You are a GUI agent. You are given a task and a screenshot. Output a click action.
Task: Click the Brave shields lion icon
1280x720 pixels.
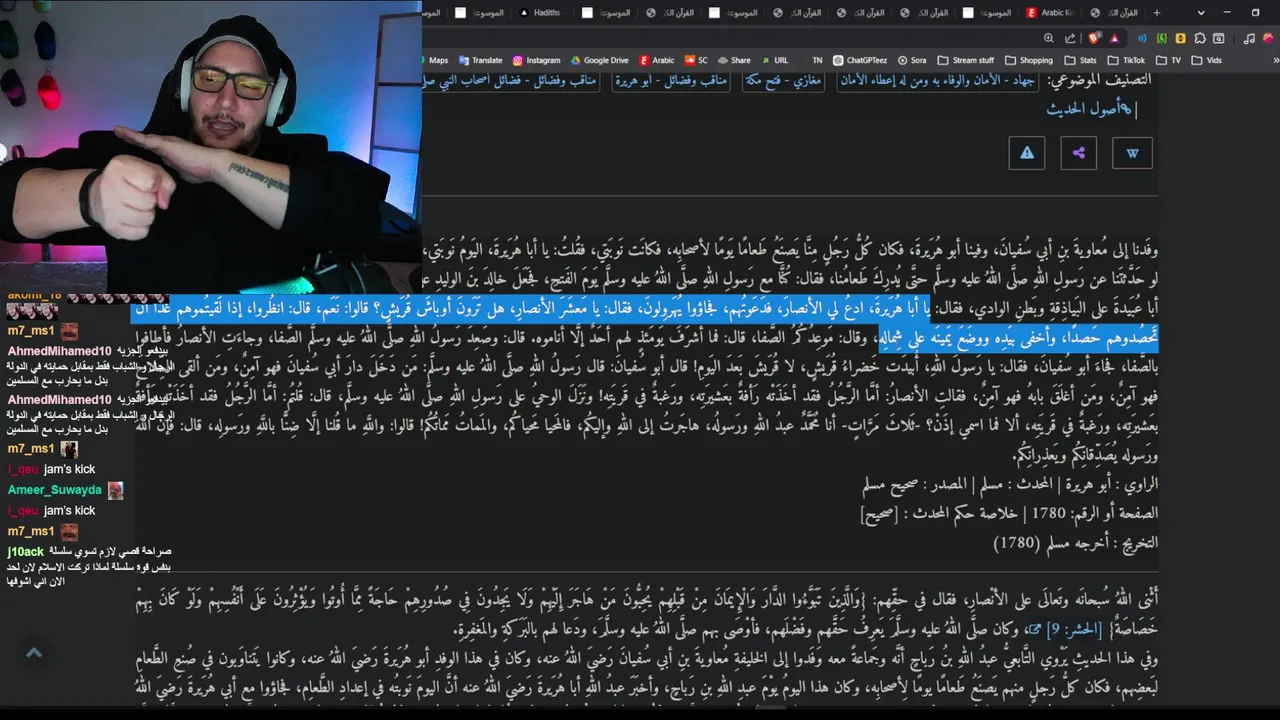pos(1094,38)
